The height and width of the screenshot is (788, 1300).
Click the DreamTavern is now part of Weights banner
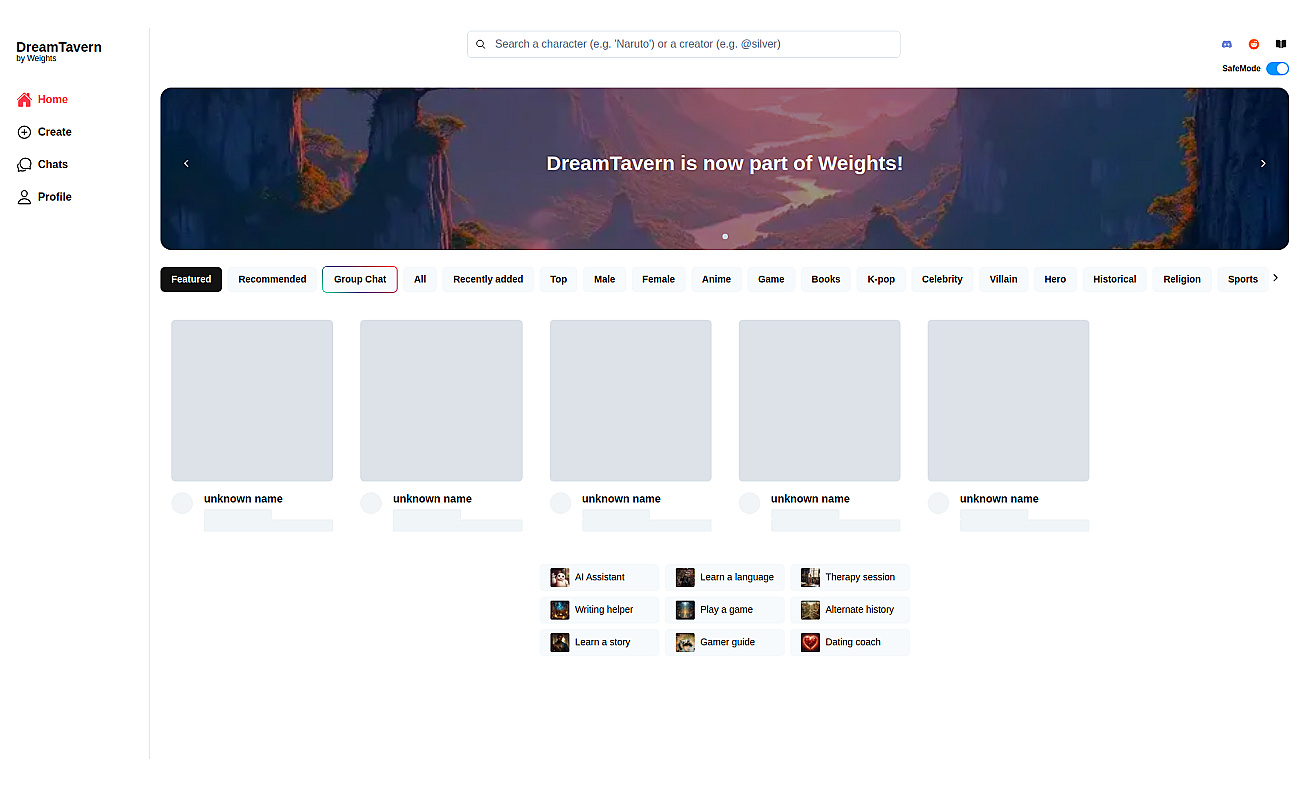[x=724, y=168]
